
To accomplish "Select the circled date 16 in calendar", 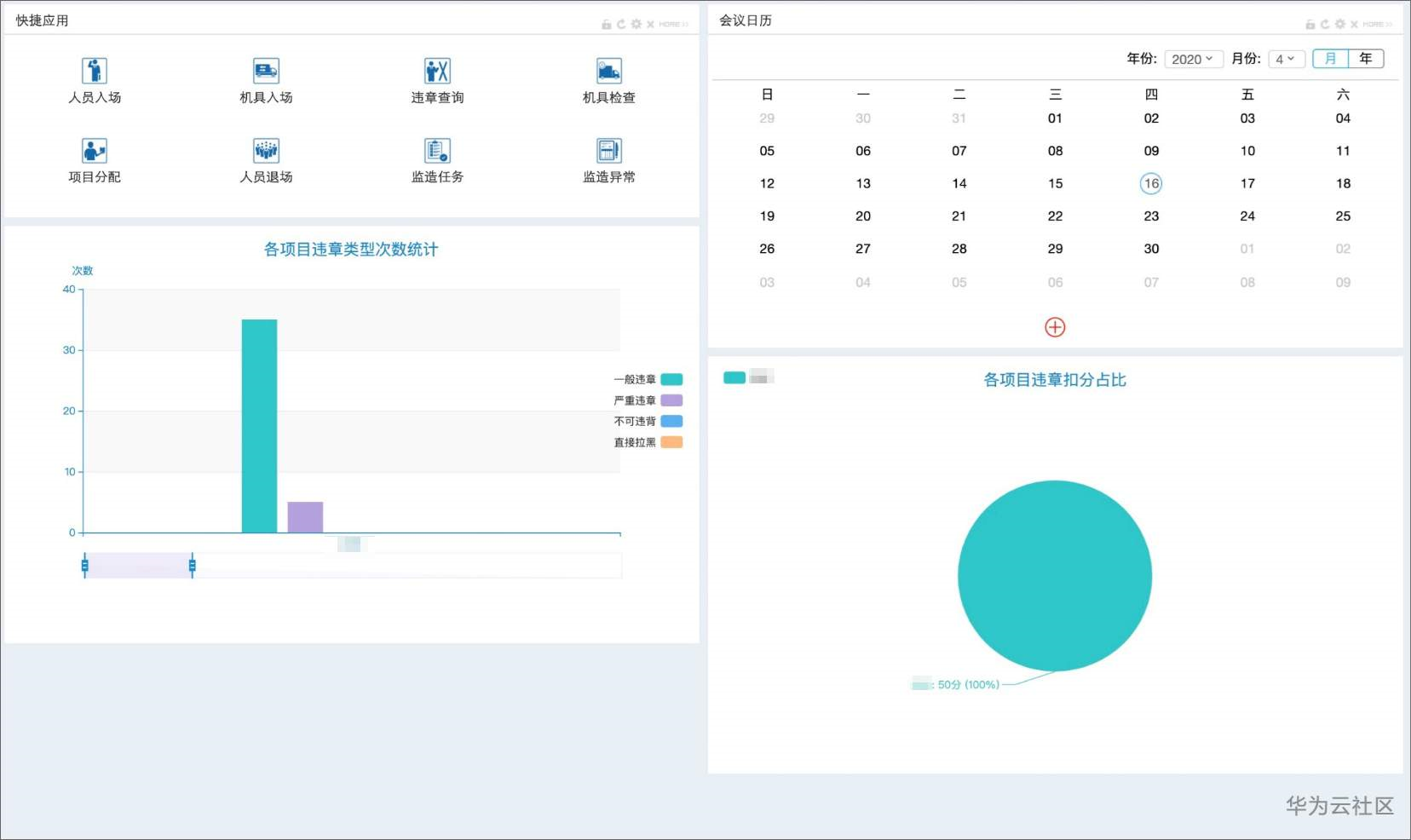I will click(1151, 183).
